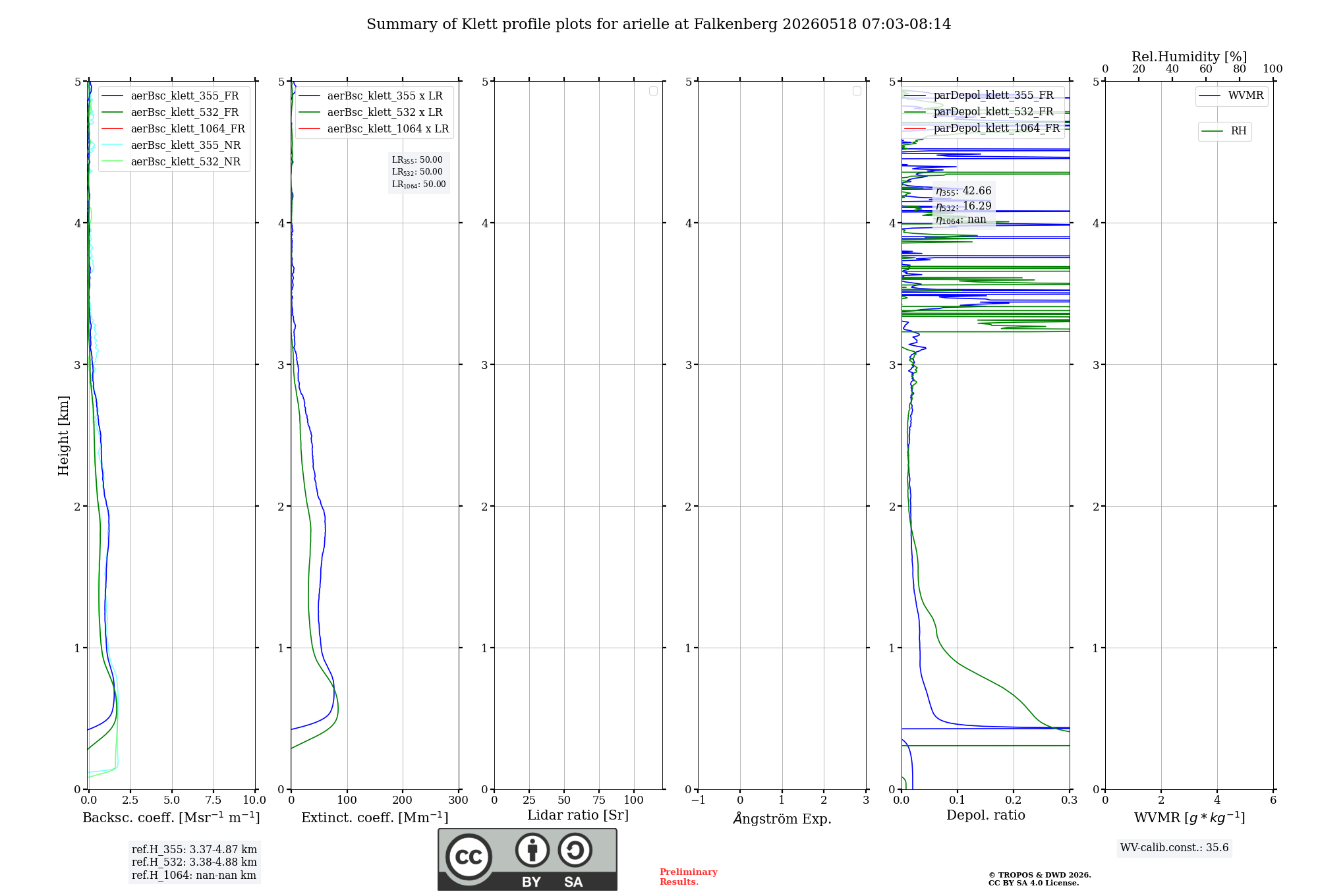Click the 'ref.H_355: 3.37-4.87 km' text
This screenshot has width=1318, height=896.
tap(194, 850)
